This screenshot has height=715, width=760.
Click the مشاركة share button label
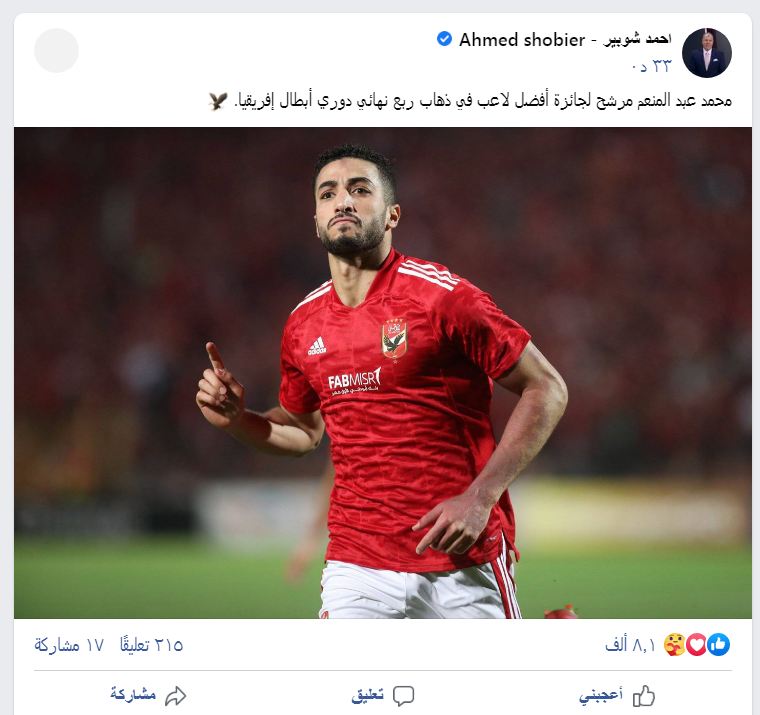(x=133, y=694)
